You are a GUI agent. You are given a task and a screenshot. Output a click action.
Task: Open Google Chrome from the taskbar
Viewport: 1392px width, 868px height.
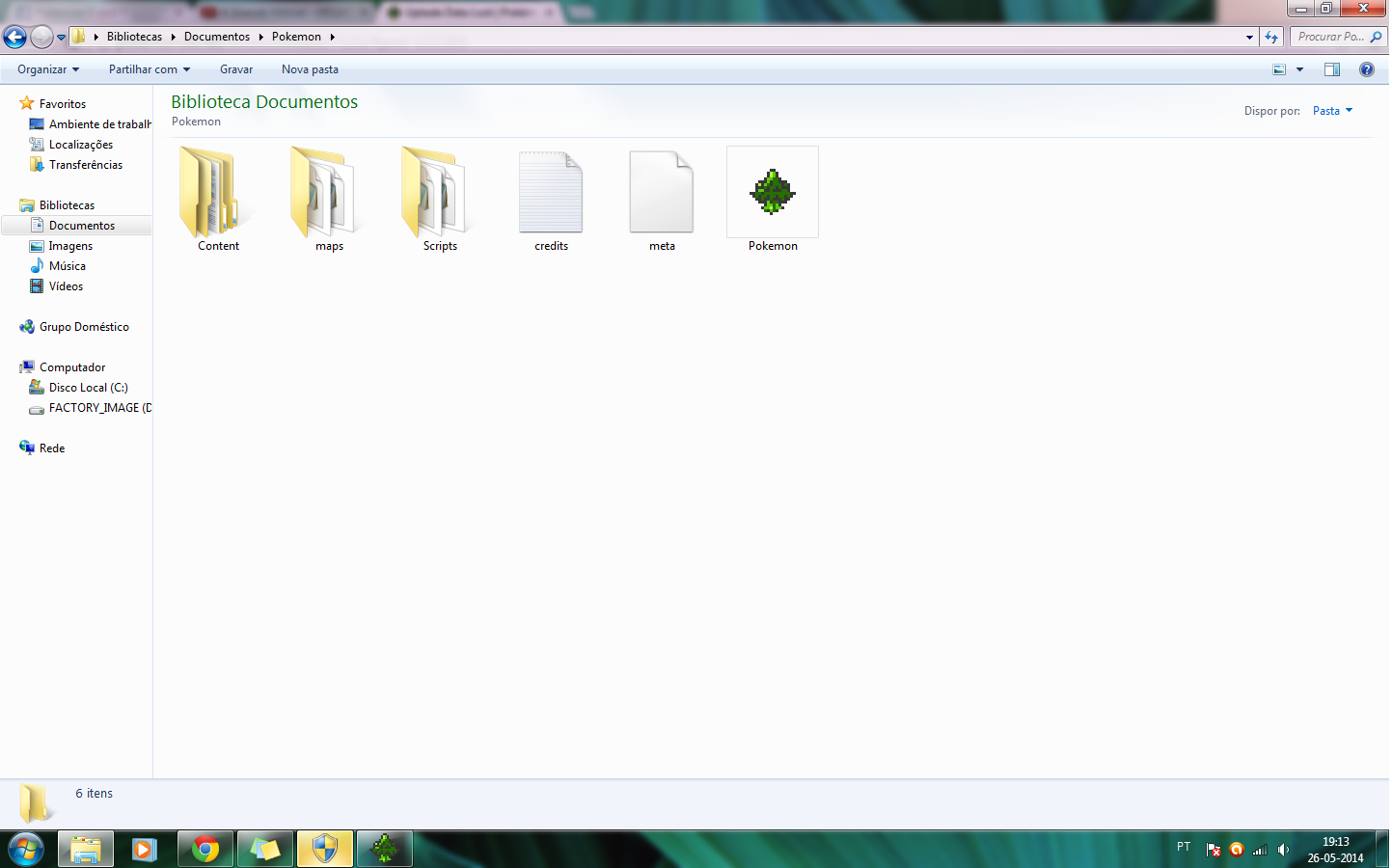click(205, 849)
